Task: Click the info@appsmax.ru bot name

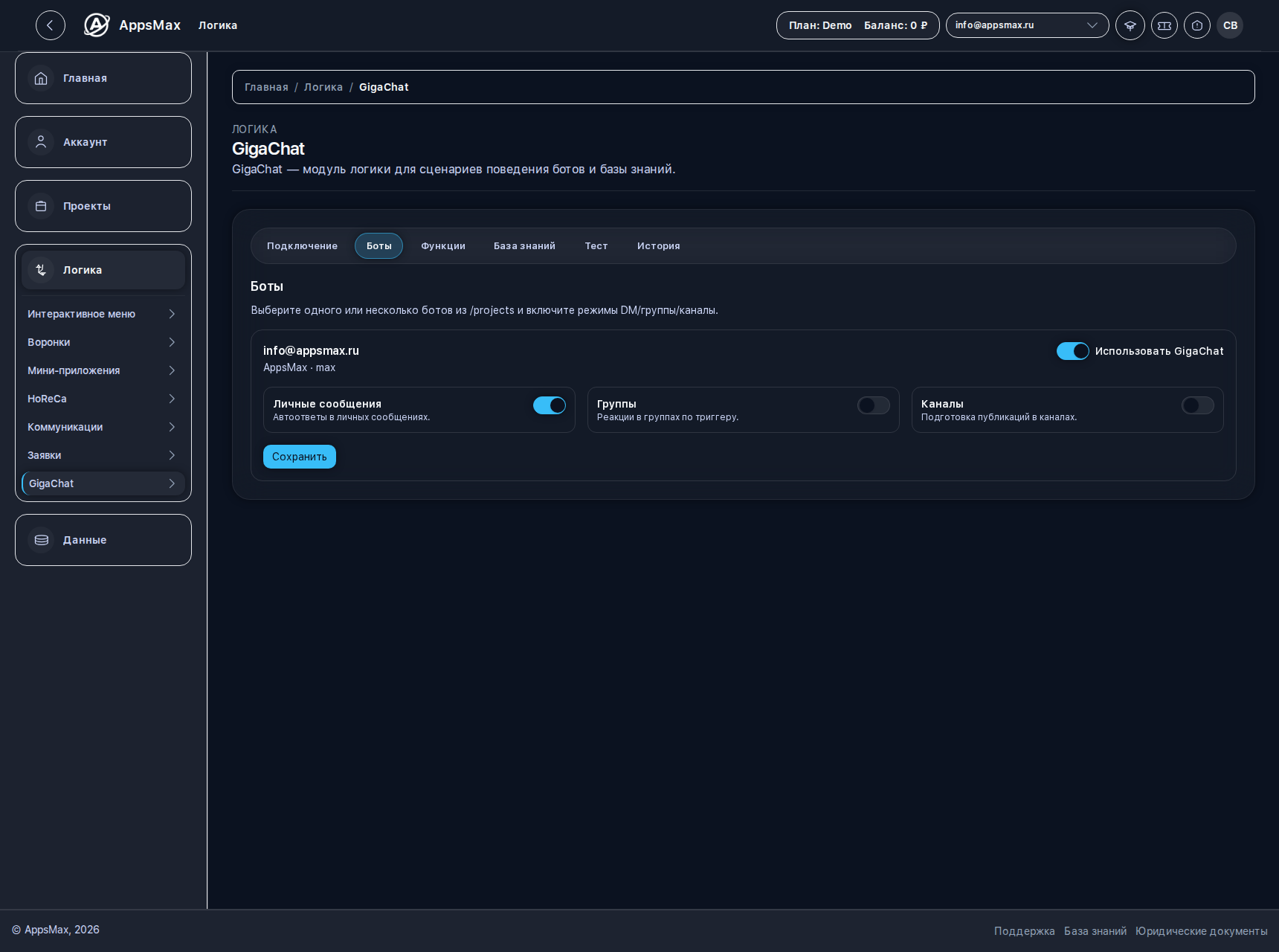Action: click(x=311, y=351)
